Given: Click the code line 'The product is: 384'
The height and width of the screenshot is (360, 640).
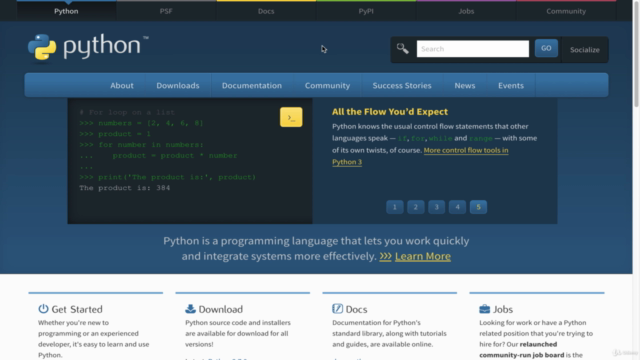Looking at the screenshot, I should tap(124, 188).
